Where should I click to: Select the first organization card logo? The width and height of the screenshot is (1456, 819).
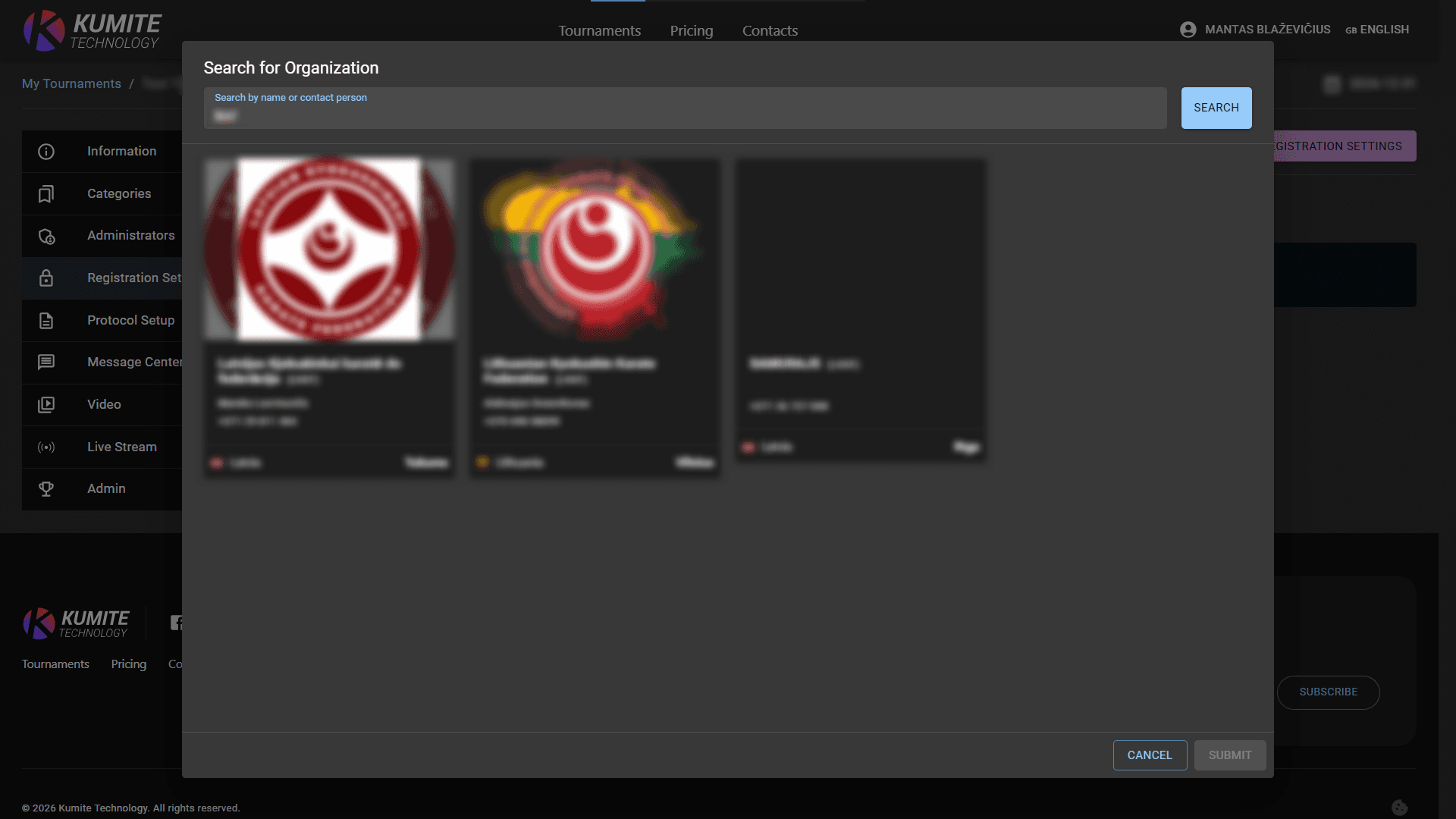(x=329, y=249)
